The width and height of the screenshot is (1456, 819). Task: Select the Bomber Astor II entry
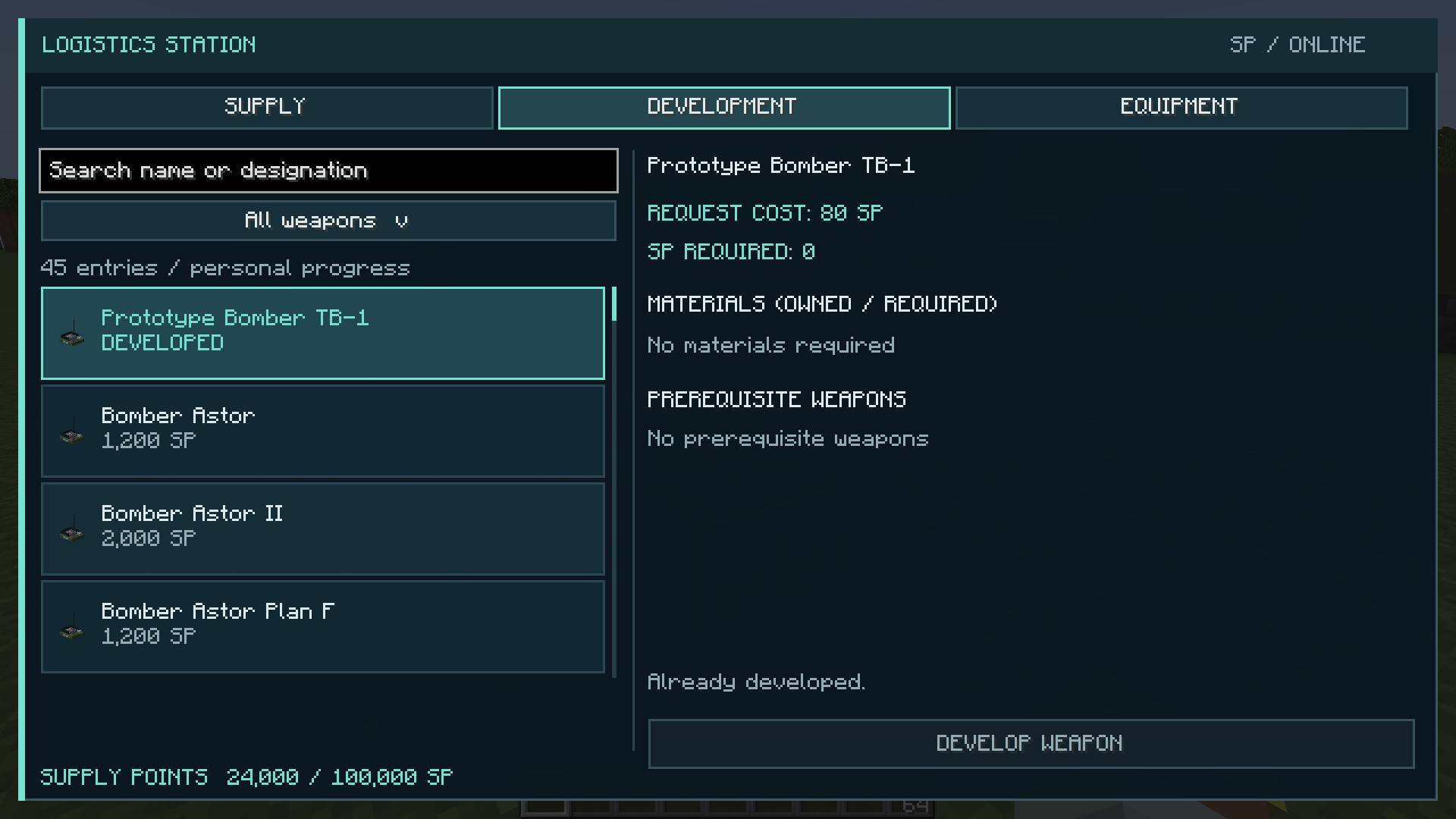pos(323,529)
